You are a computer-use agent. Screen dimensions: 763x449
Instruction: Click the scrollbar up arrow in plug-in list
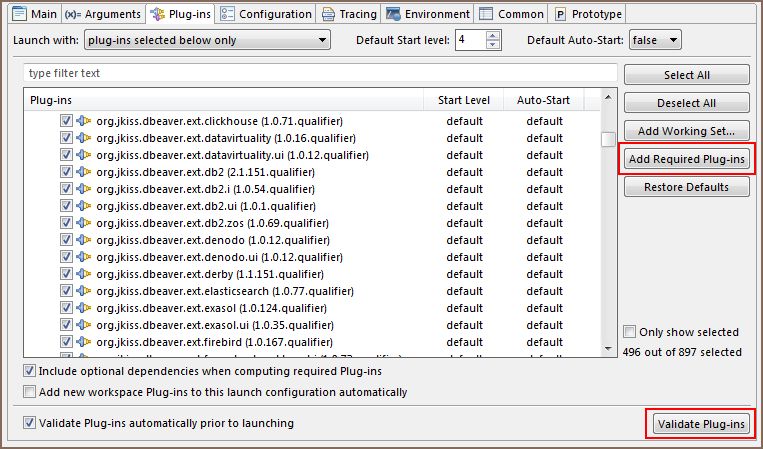[608, 97]
